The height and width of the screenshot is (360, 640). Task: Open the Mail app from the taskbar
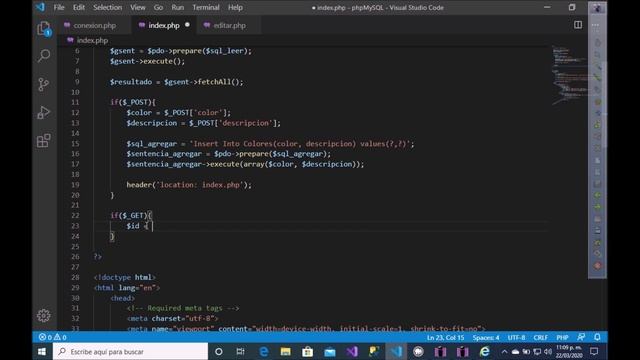330,351
